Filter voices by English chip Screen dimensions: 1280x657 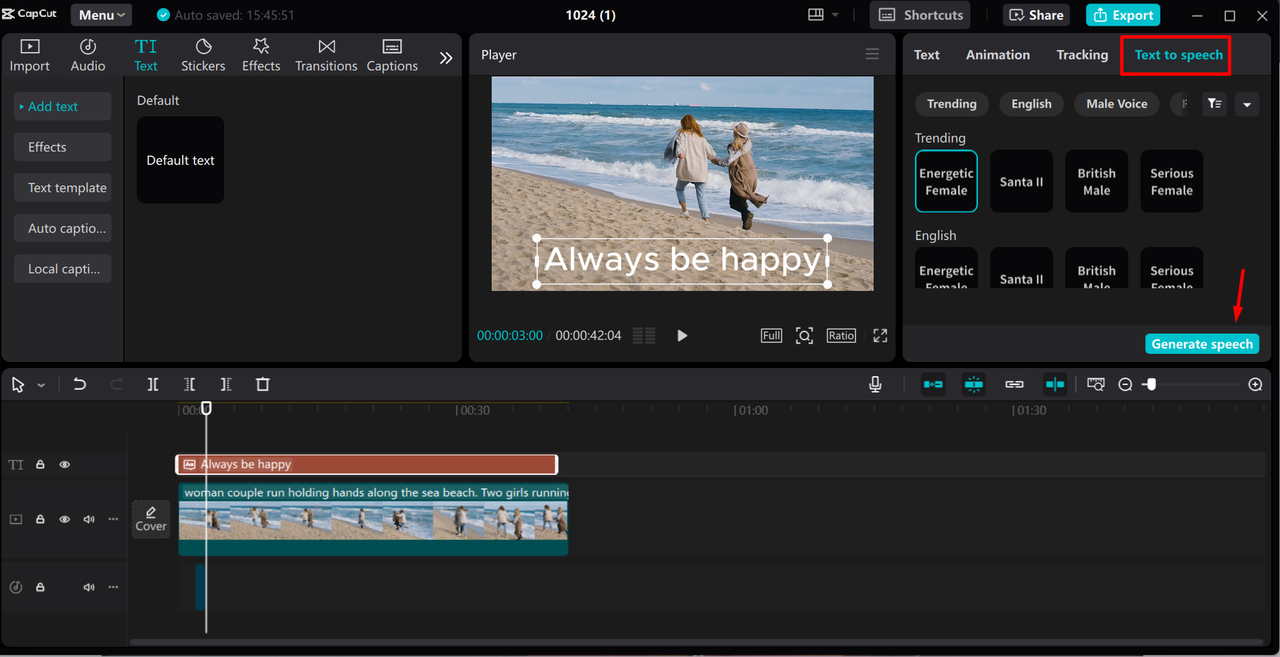[1031, 104]
